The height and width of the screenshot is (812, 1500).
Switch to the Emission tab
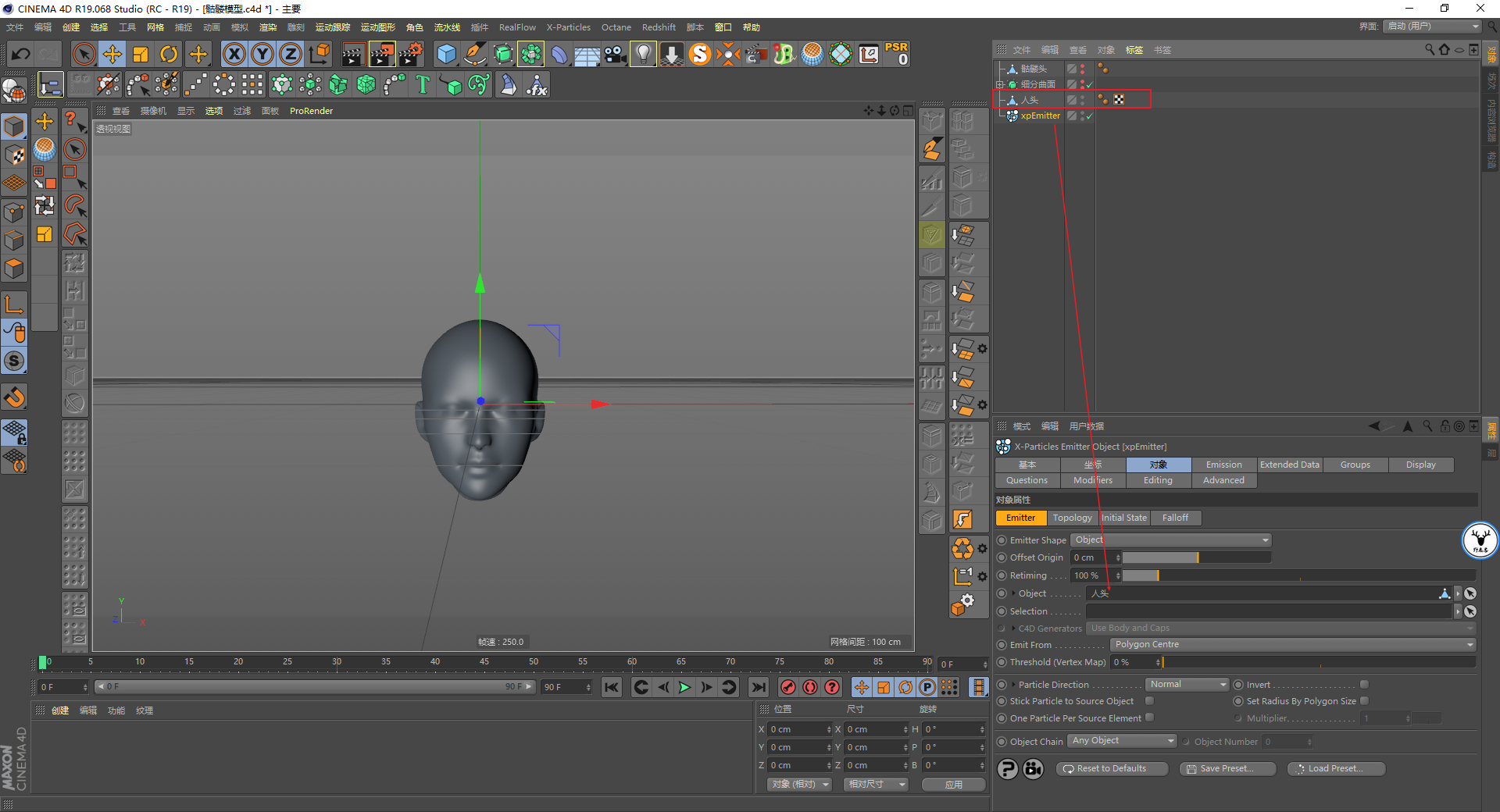click(1224, 465)
